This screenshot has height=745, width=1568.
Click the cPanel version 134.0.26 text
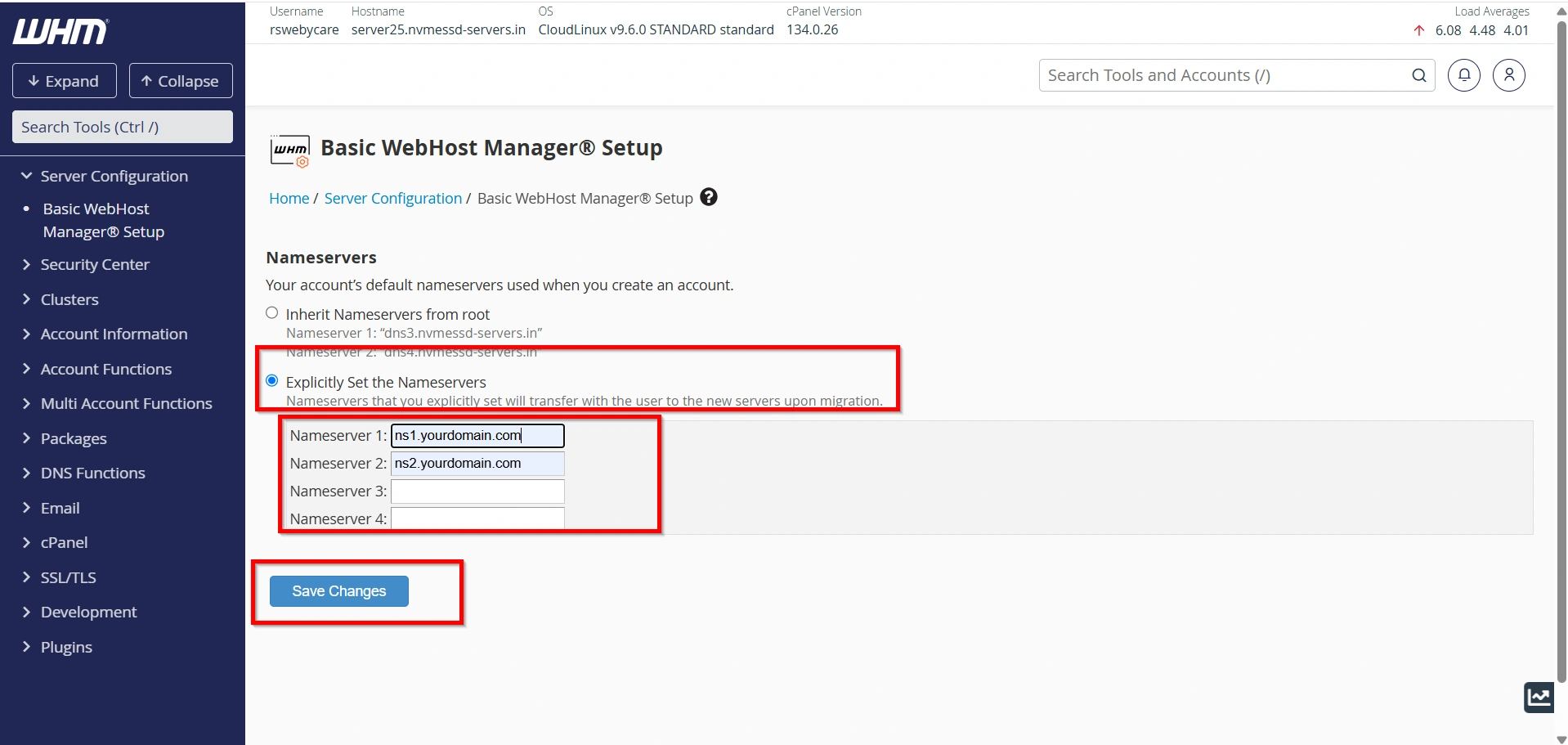click(813, 29)
